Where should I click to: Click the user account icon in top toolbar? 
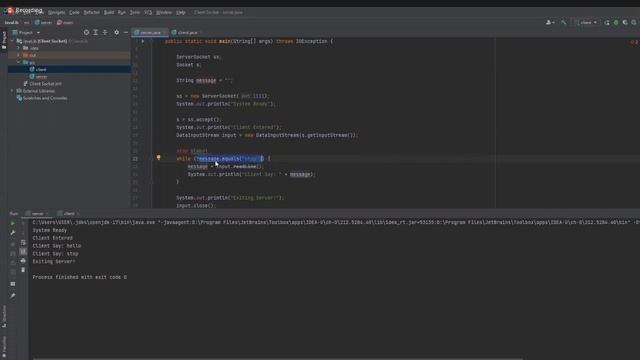[x=550, y=22]
